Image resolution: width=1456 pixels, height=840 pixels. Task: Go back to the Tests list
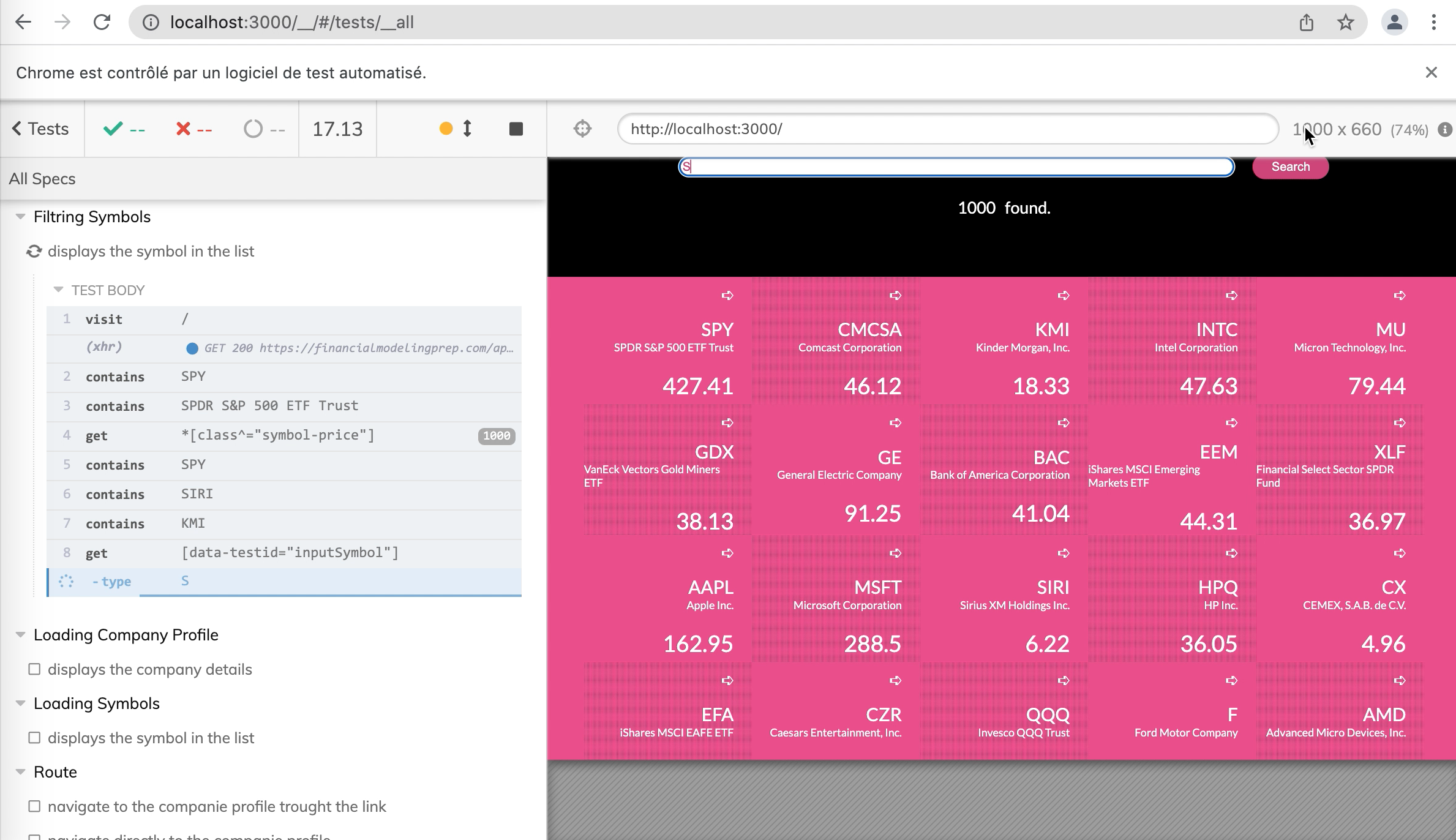pos(40,129)
